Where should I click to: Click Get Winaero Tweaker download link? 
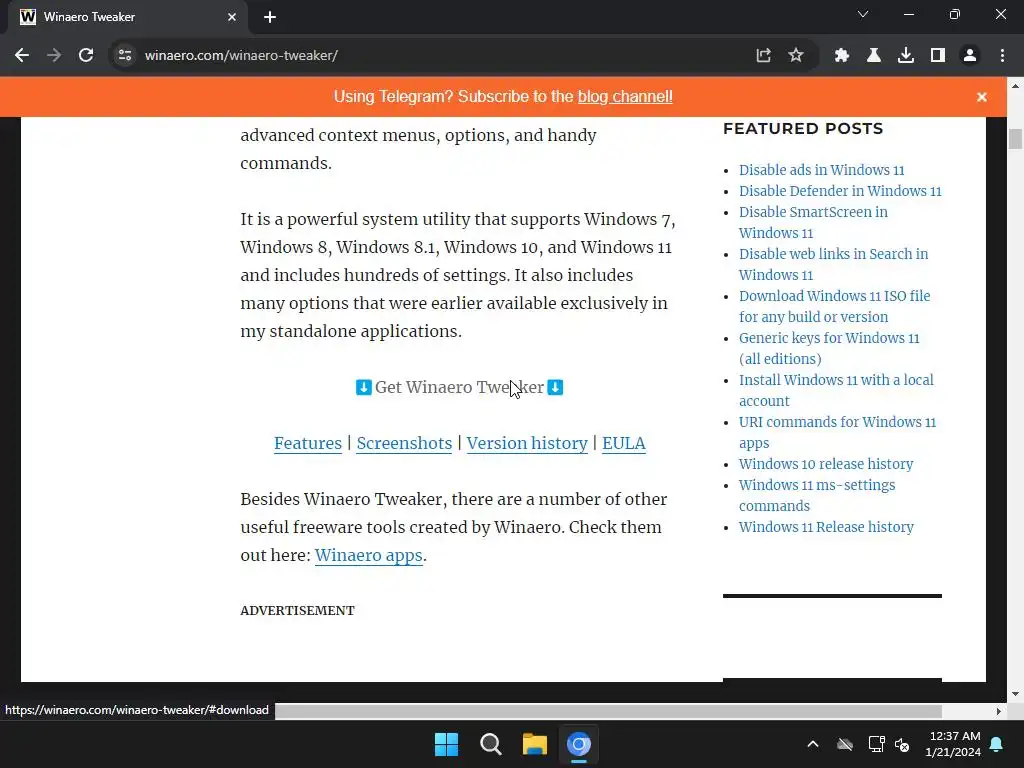pyautogui.click(x=459, y=387)
